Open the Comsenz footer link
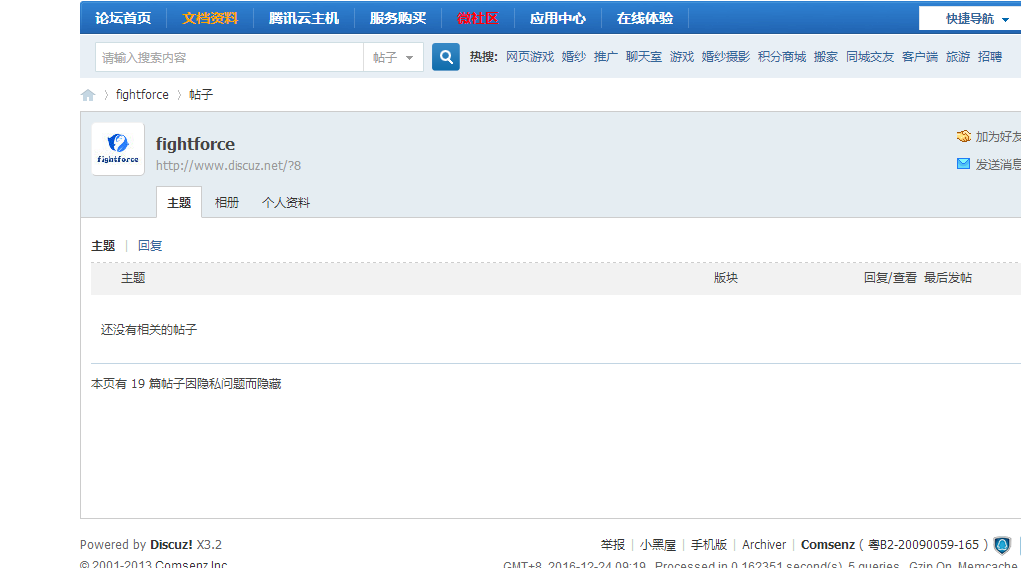1021x568 pixels. pyautogui.click(x=828, y=545)
